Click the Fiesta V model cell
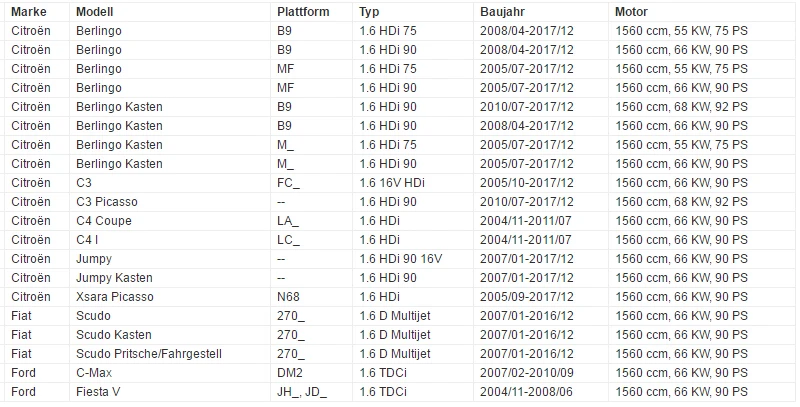Image resolution: width=800 pixels, height=407 pixels. [x=170, y=392]
